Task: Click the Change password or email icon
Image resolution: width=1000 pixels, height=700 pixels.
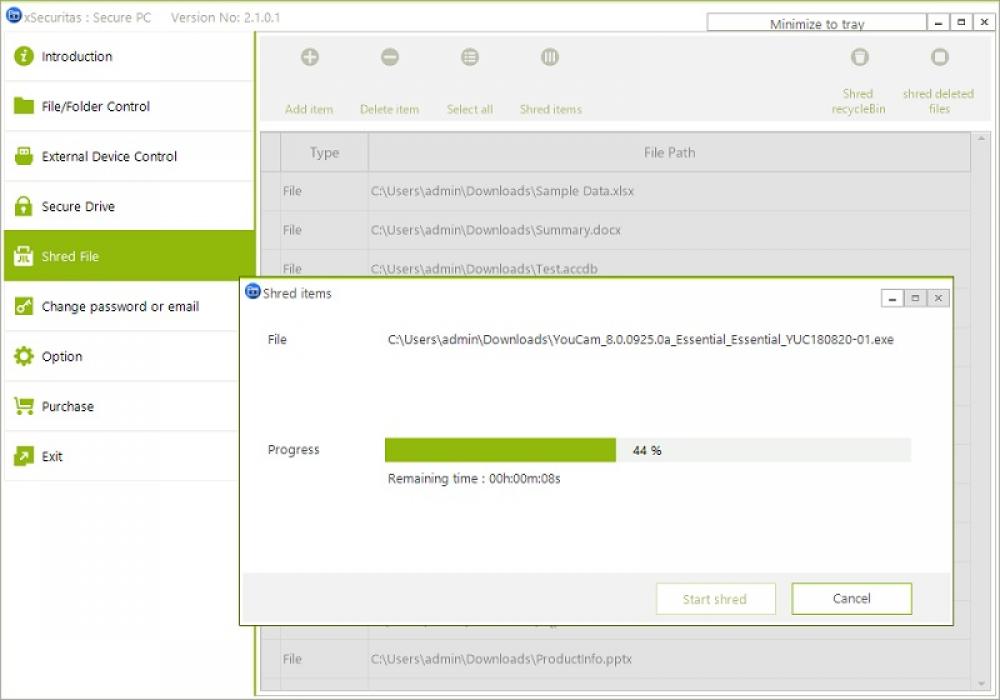Action: tap(24, 306)
